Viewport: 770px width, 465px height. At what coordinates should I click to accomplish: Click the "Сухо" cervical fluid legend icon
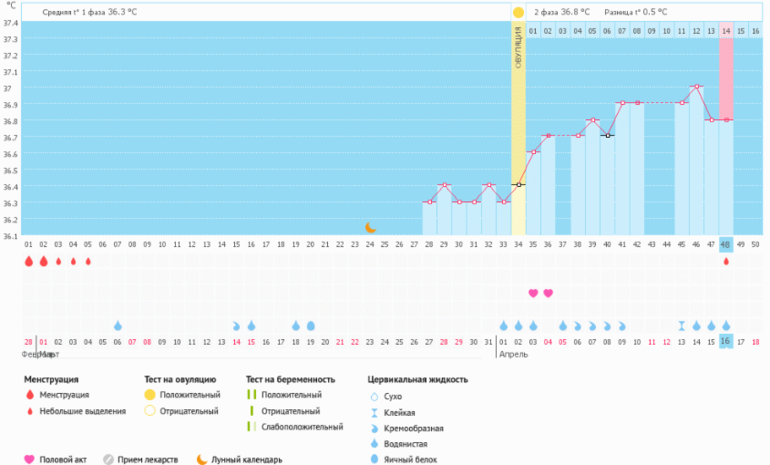(x=374, y=396)
